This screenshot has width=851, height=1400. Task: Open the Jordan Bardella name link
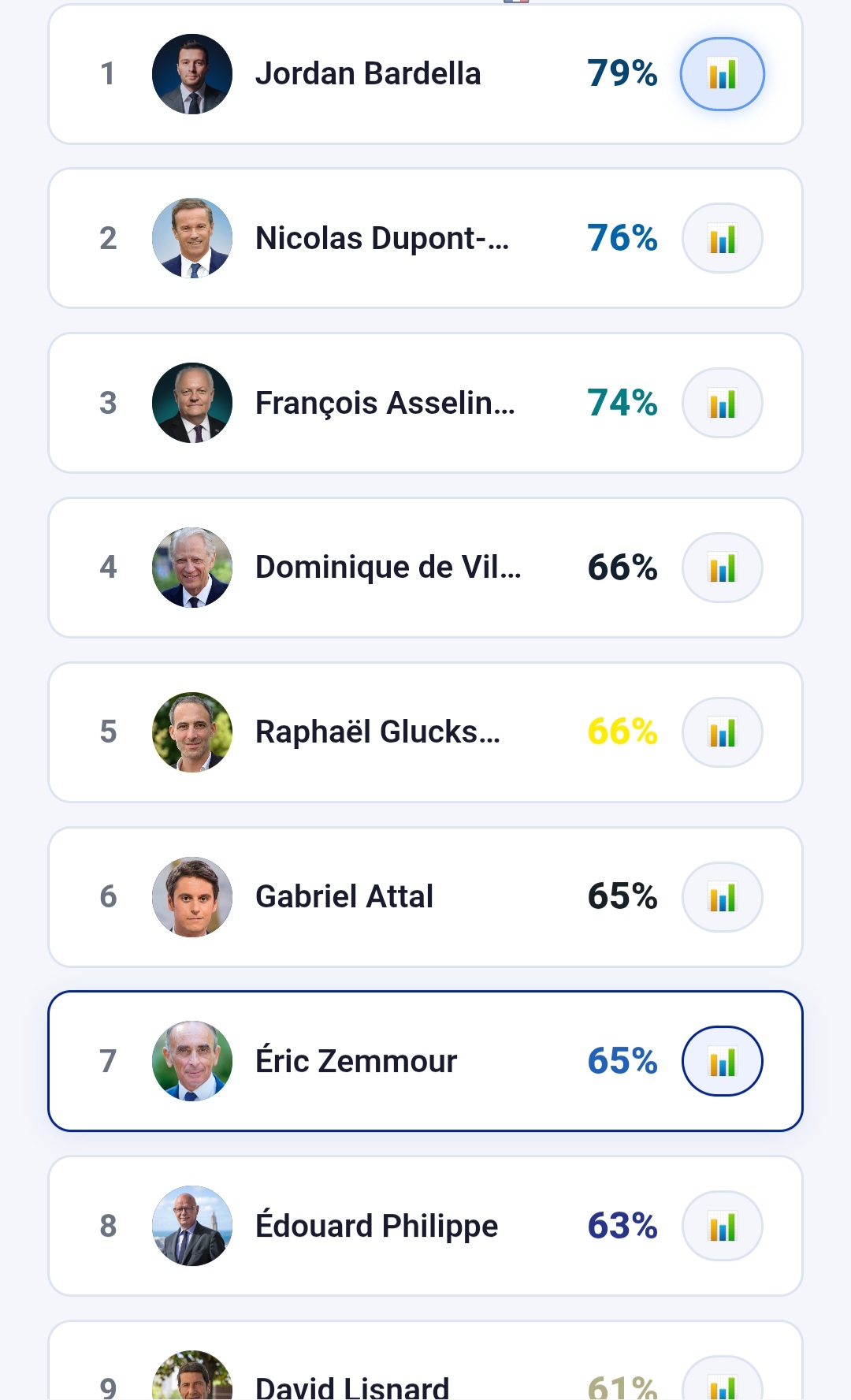tap(368, 74)
